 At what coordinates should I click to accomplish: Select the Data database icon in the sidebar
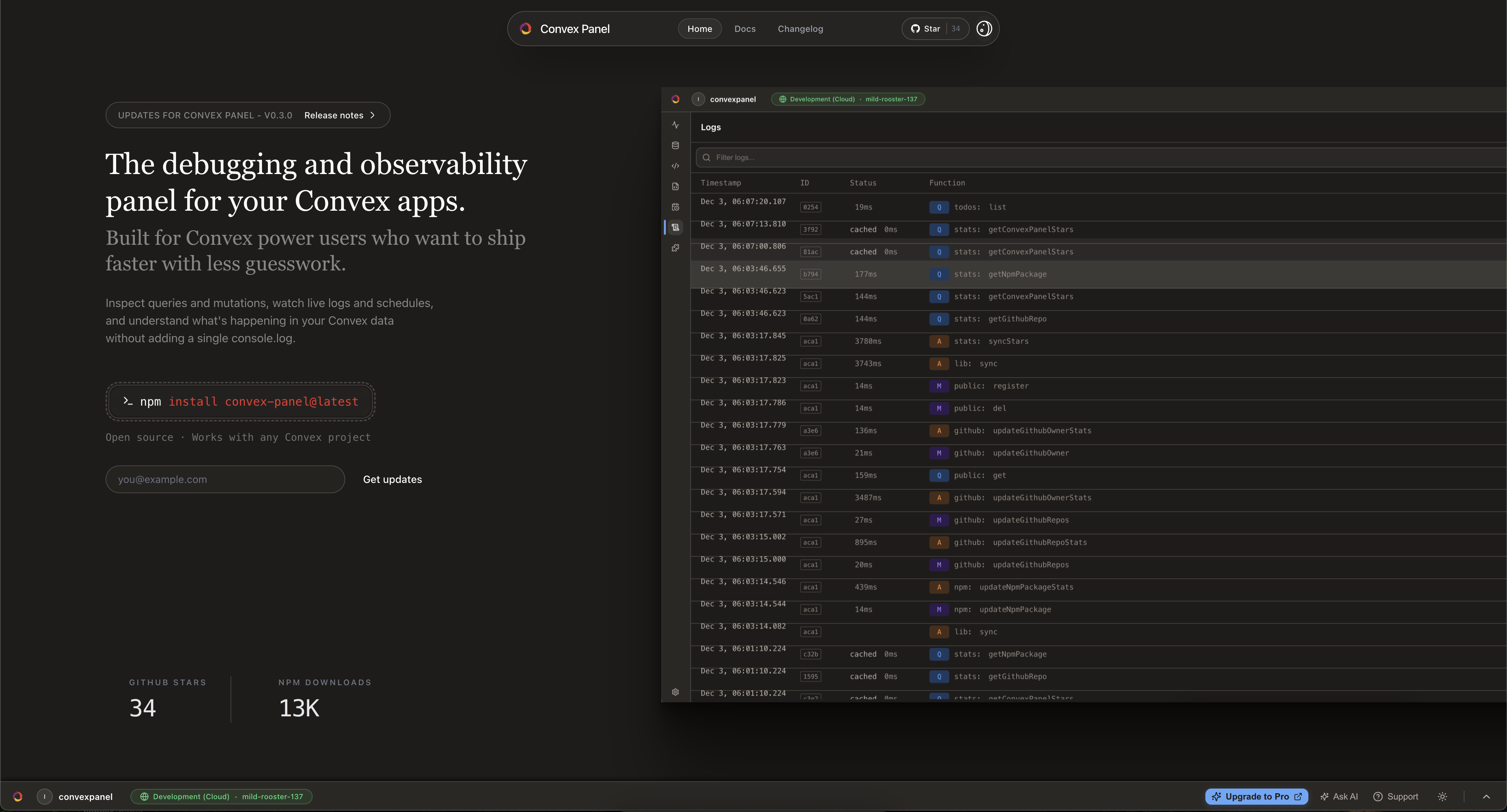(676, 145)
